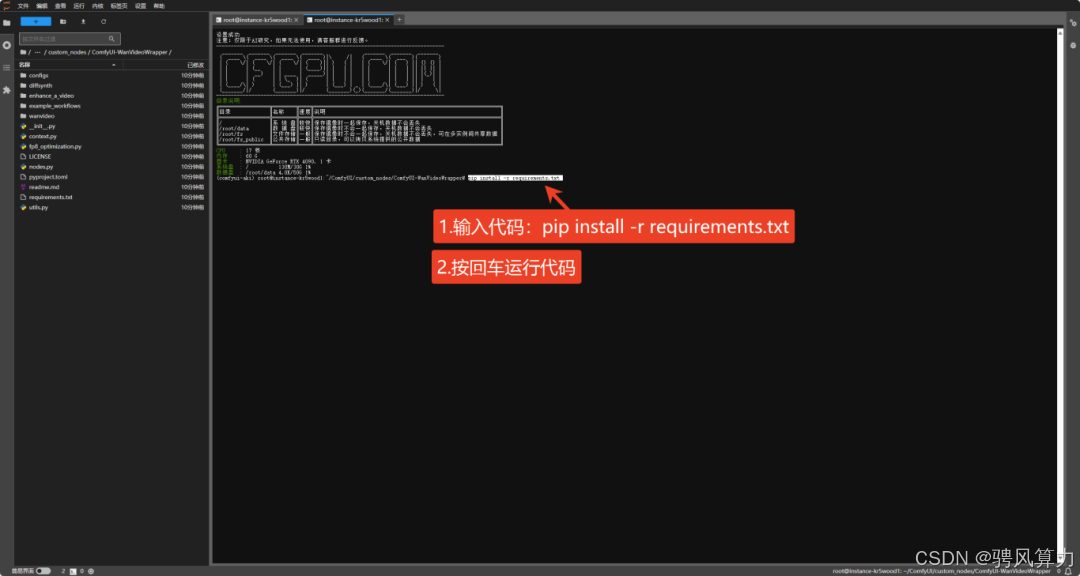Close the first terminal tab
This screenshot has height=576, width=1080.
pyautogui.click(x=296, y=20)
